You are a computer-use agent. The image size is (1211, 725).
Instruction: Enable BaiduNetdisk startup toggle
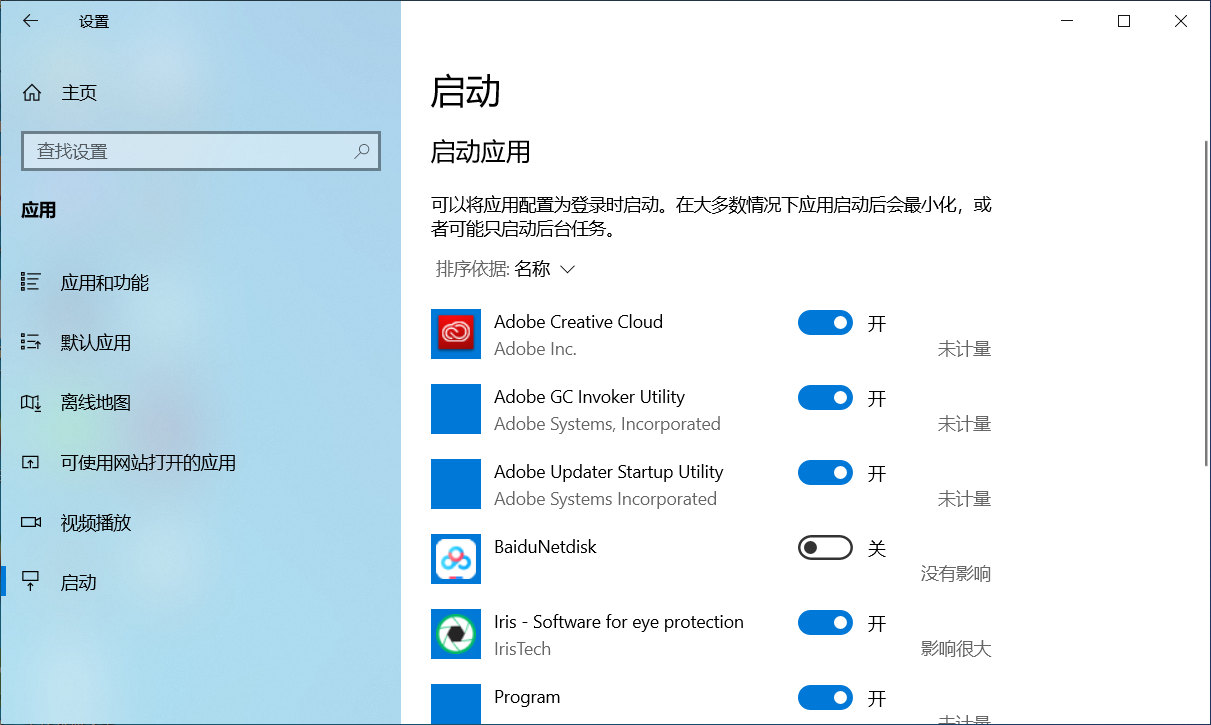point(825,548)
